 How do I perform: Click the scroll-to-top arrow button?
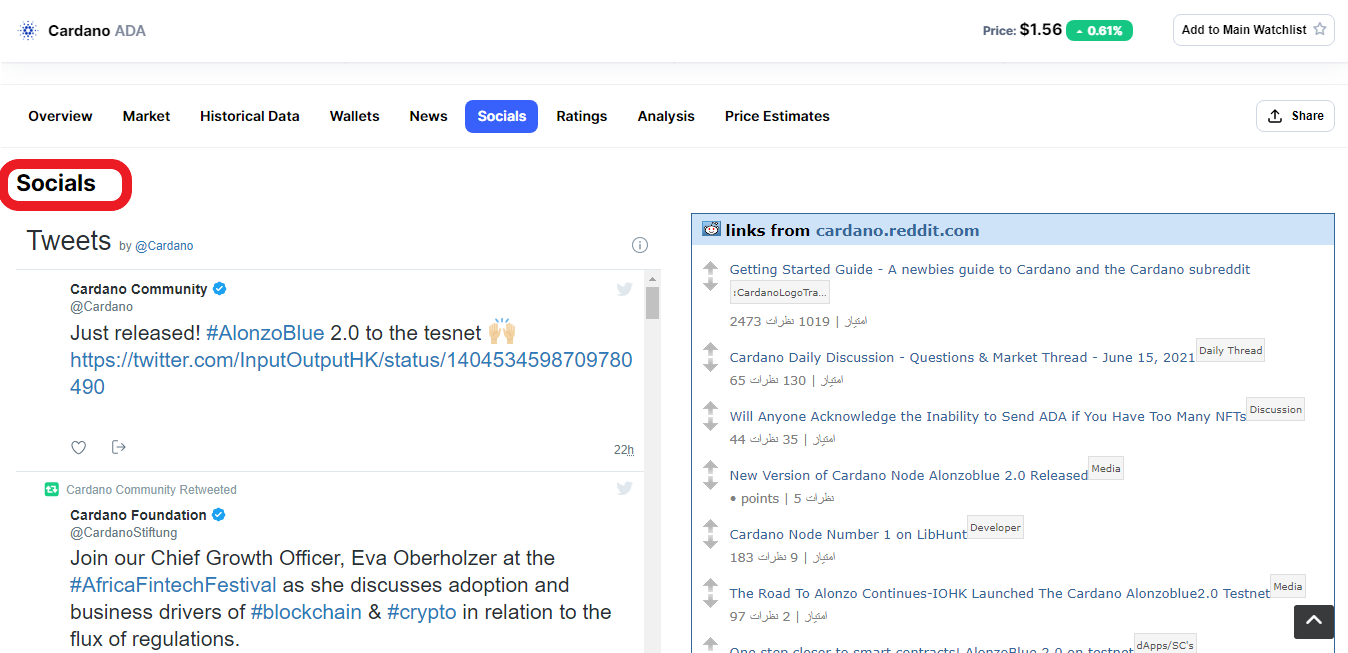[1314, 621]
